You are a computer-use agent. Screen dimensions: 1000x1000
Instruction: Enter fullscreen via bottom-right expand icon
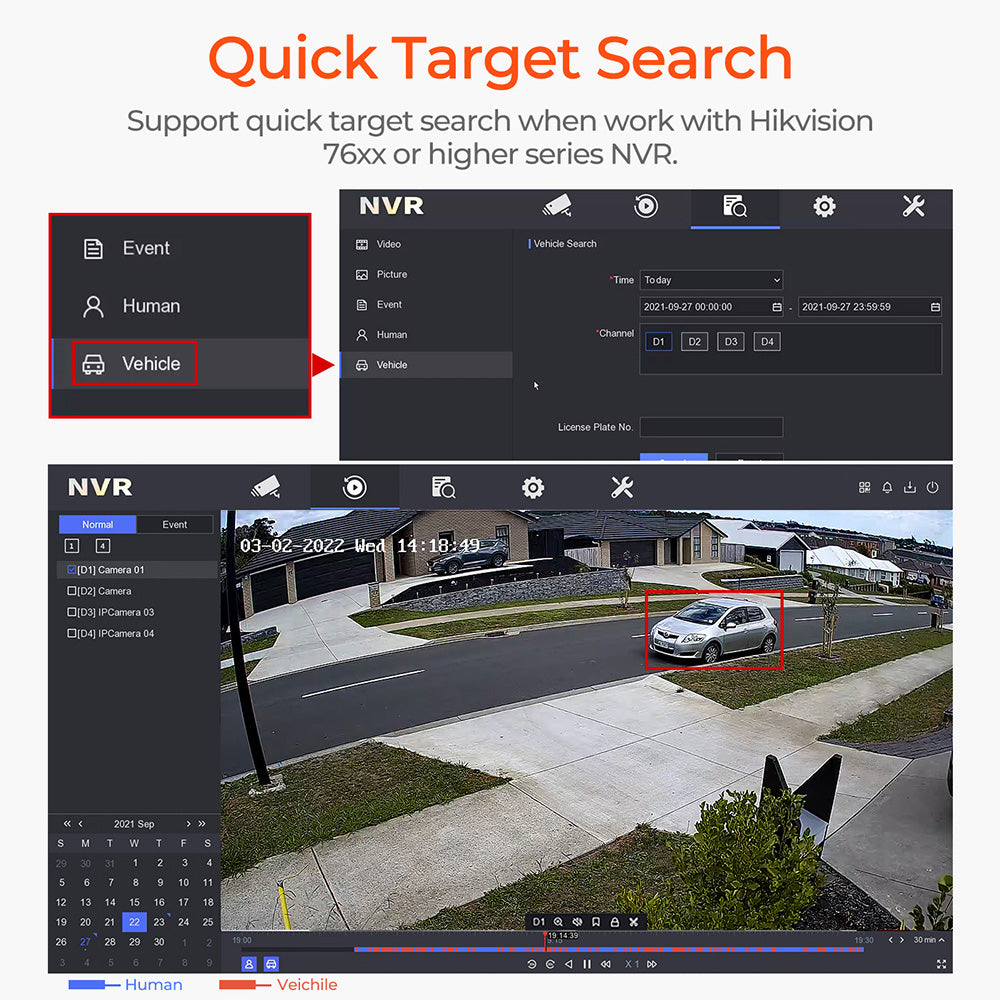click(x=941, y=964)
